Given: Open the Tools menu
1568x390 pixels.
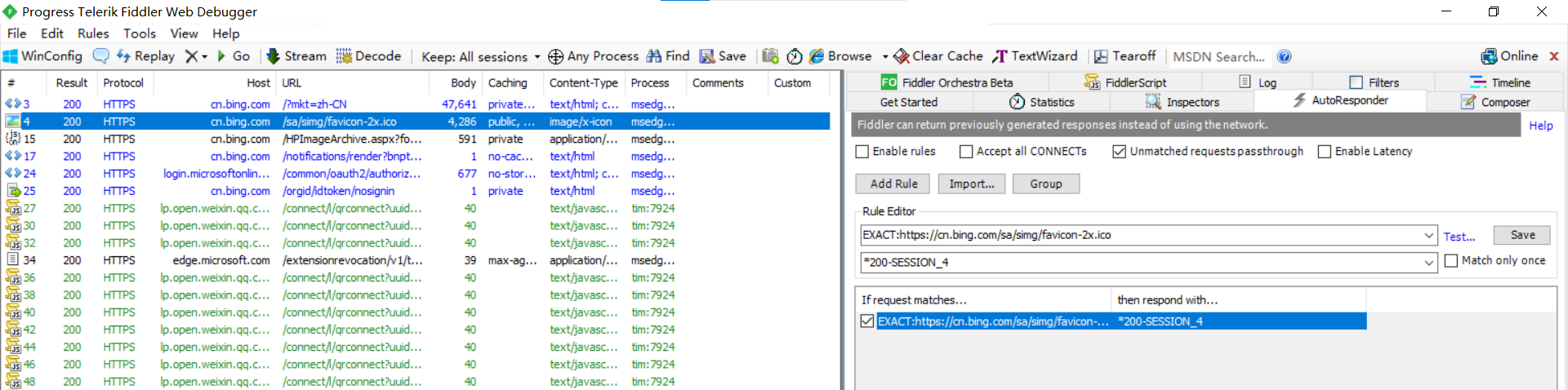Looking at the screenshot, I should point(140,33).
